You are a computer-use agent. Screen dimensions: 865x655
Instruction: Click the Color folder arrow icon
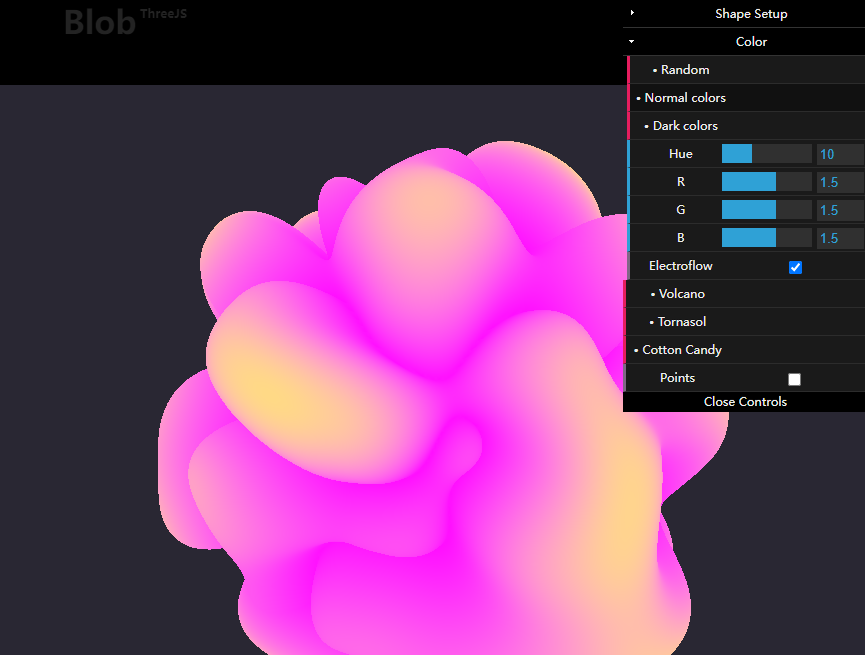click(632, 42)
